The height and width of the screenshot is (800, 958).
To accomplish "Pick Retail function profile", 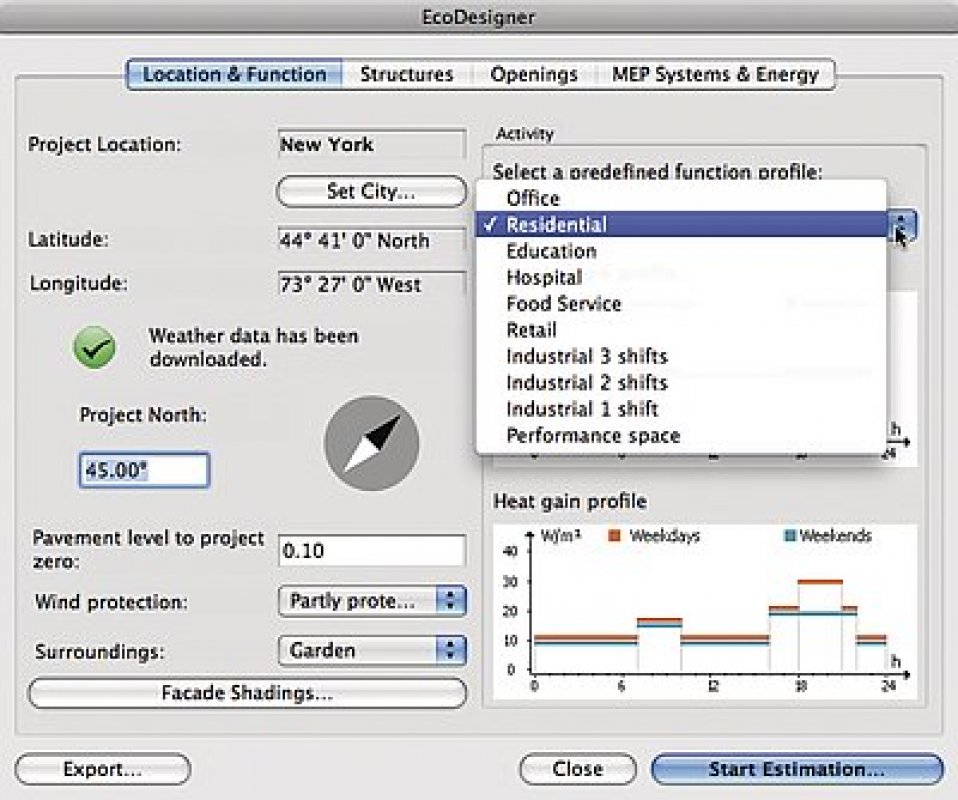I will [x=681, y=329].
